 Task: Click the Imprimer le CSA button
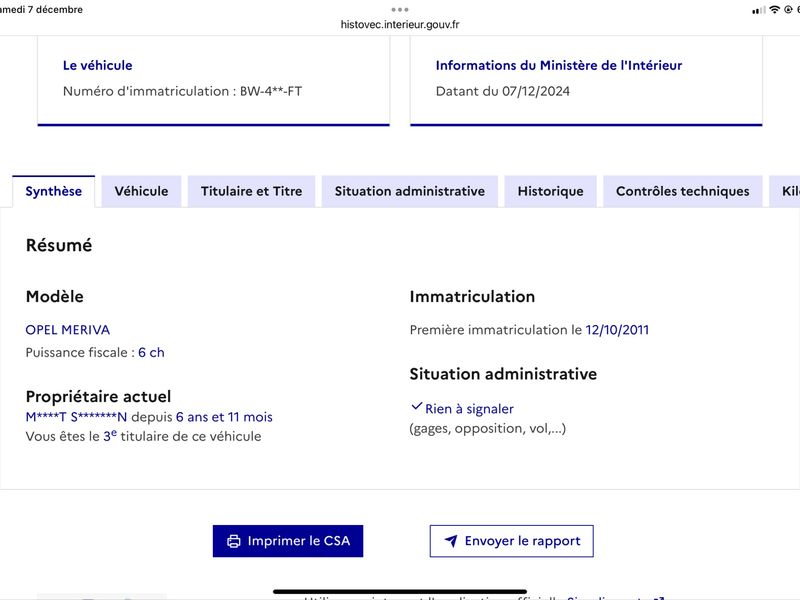[288, 541]
